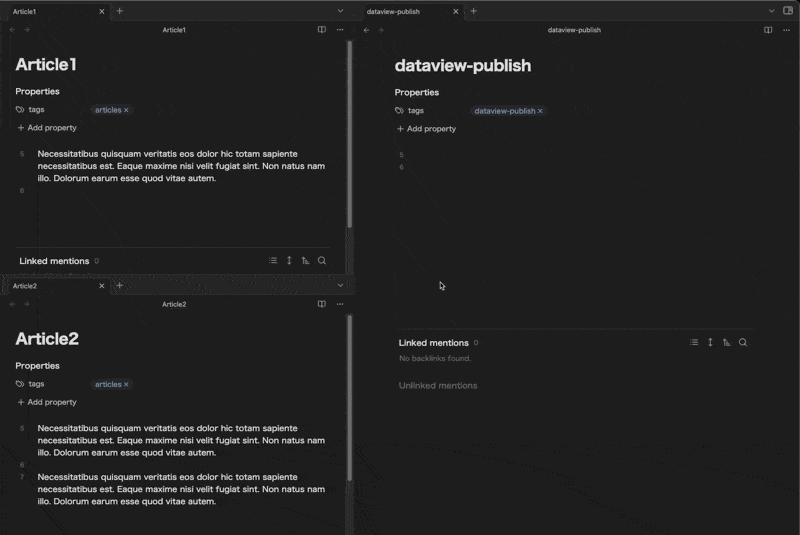Click the Article2 pane scrollbar
This screenshot has width=800, height=535.
pyautogui.click(x=349, y=398)
